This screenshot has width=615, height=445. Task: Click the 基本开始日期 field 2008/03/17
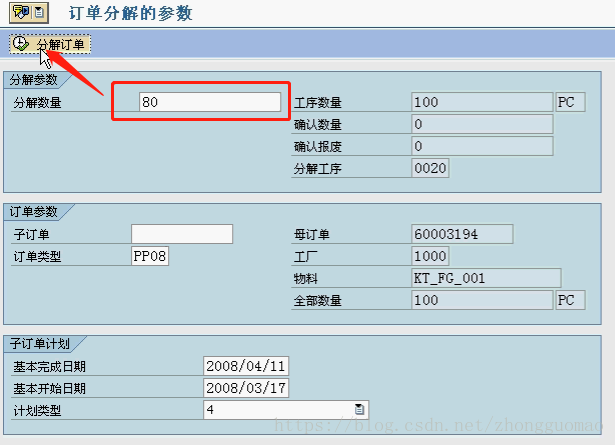point(246,388)
